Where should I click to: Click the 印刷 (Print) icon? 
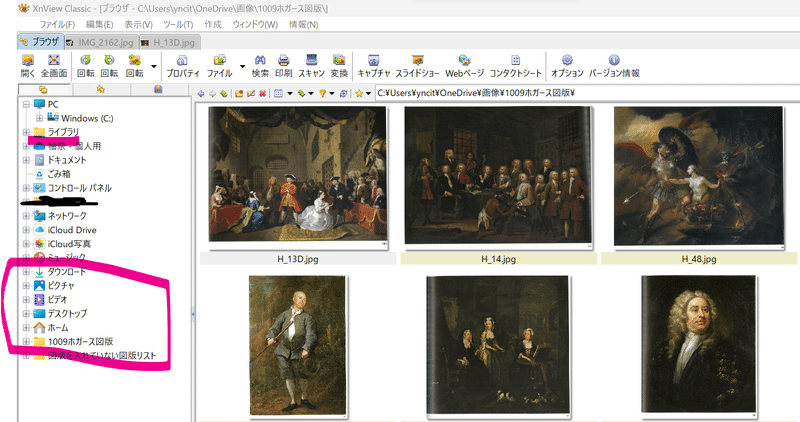tap(284, 66)
